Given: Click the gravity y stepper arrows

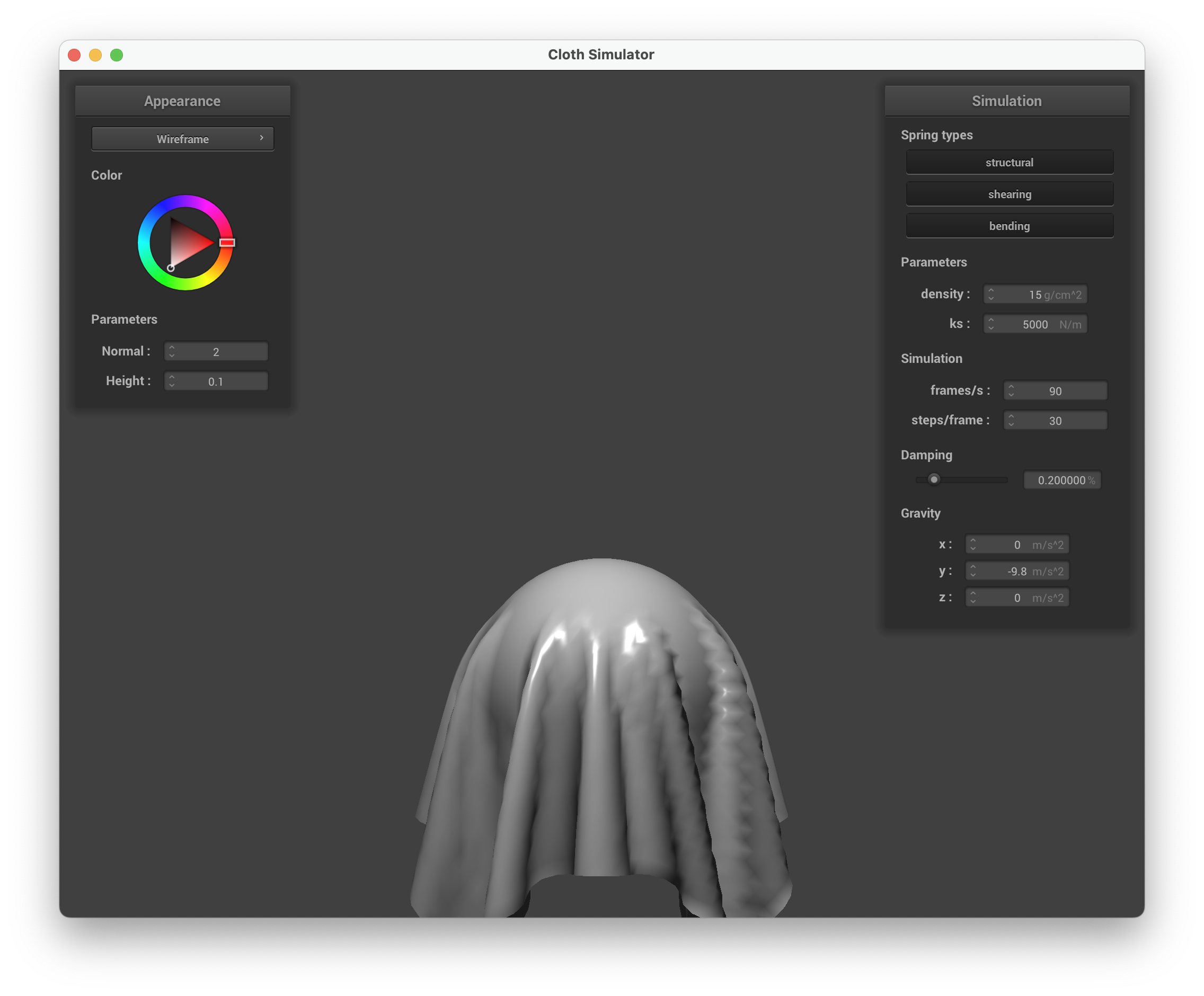Looking at the screenshot, I should coord(972,571).
